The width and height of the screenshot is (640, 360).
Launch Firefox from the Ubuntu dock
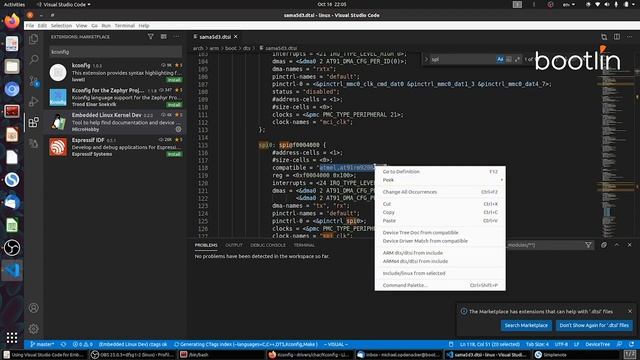pos(12,21)
